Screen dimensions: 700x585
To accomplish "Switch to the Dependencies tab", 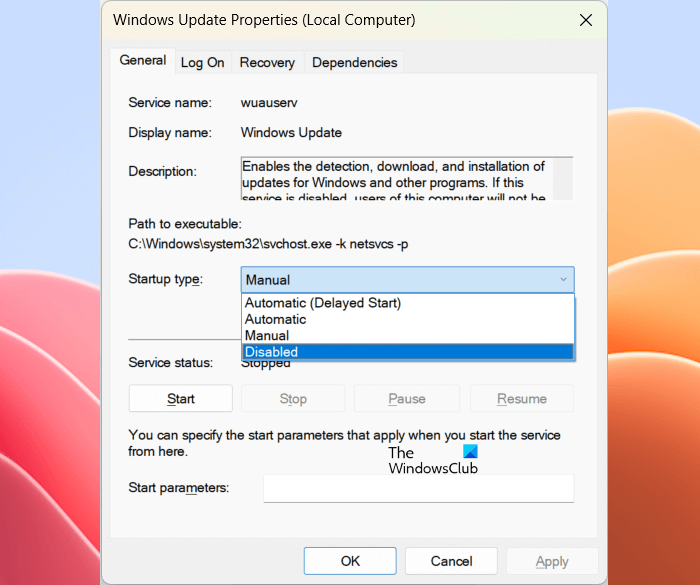I will (354, 63).
